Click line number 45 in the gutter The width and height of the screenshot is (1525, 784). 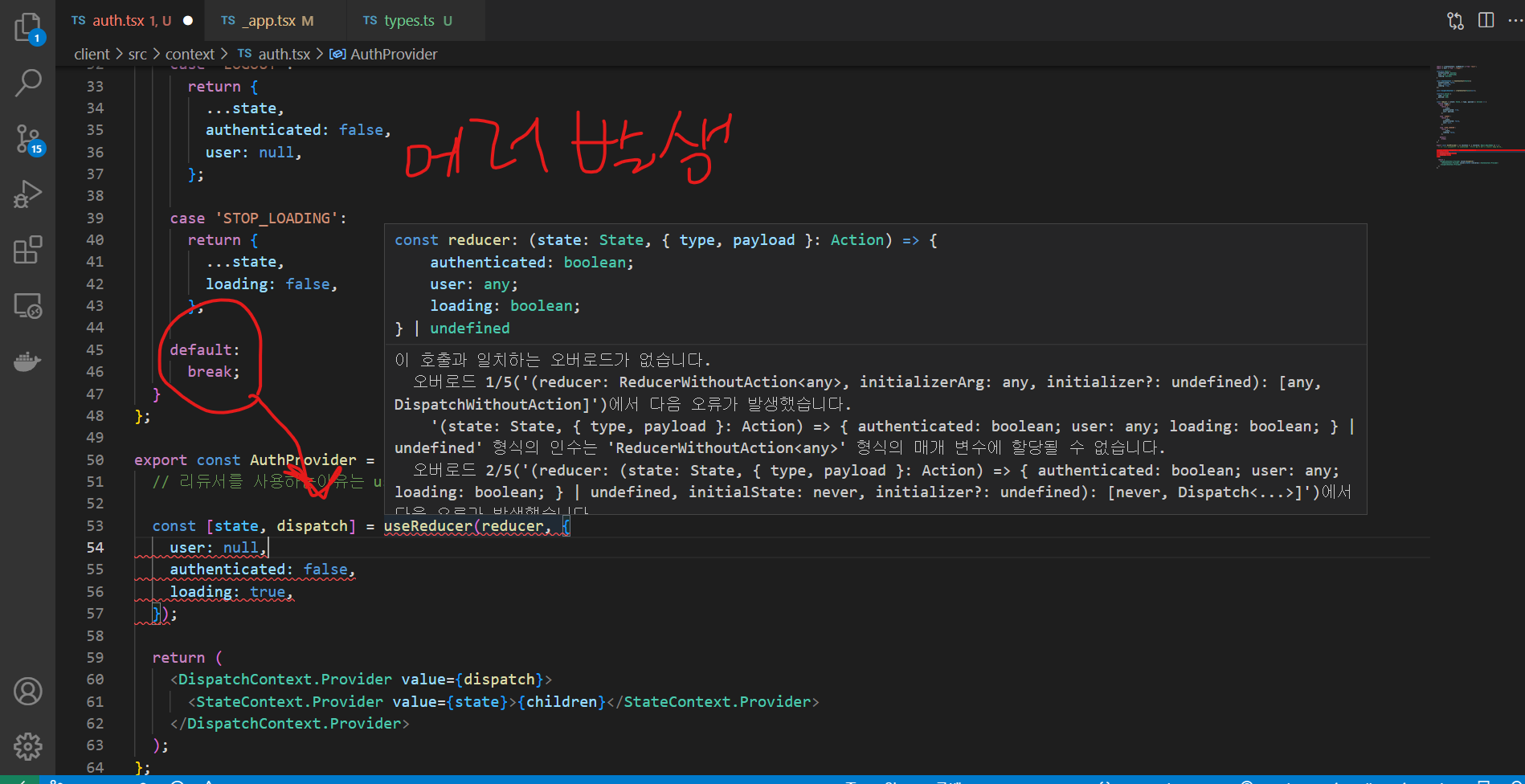pyautogui.click(x=95, y=349)
